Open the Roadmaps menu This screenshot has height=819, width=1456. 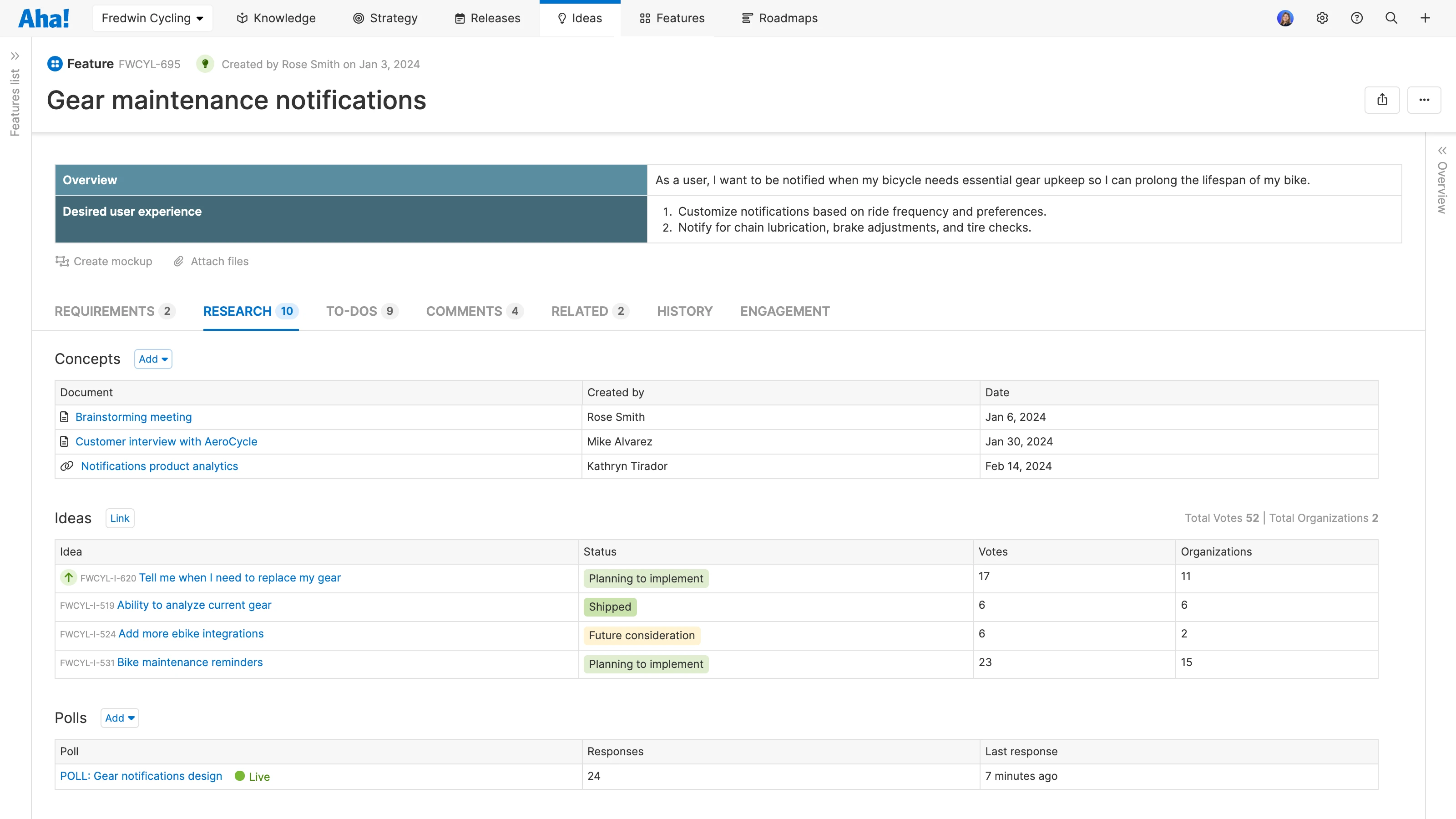coord(779,18)
